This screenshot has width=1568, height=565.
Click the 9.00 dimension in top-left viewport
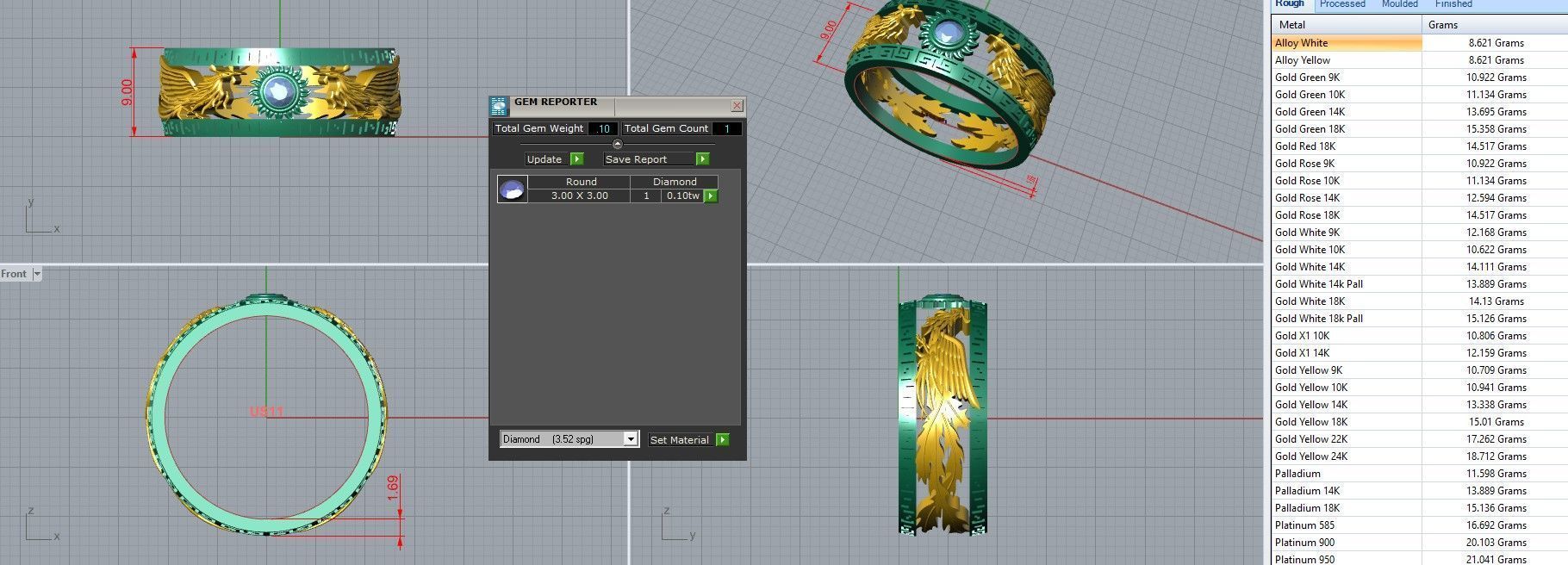(x=127, y=92)
